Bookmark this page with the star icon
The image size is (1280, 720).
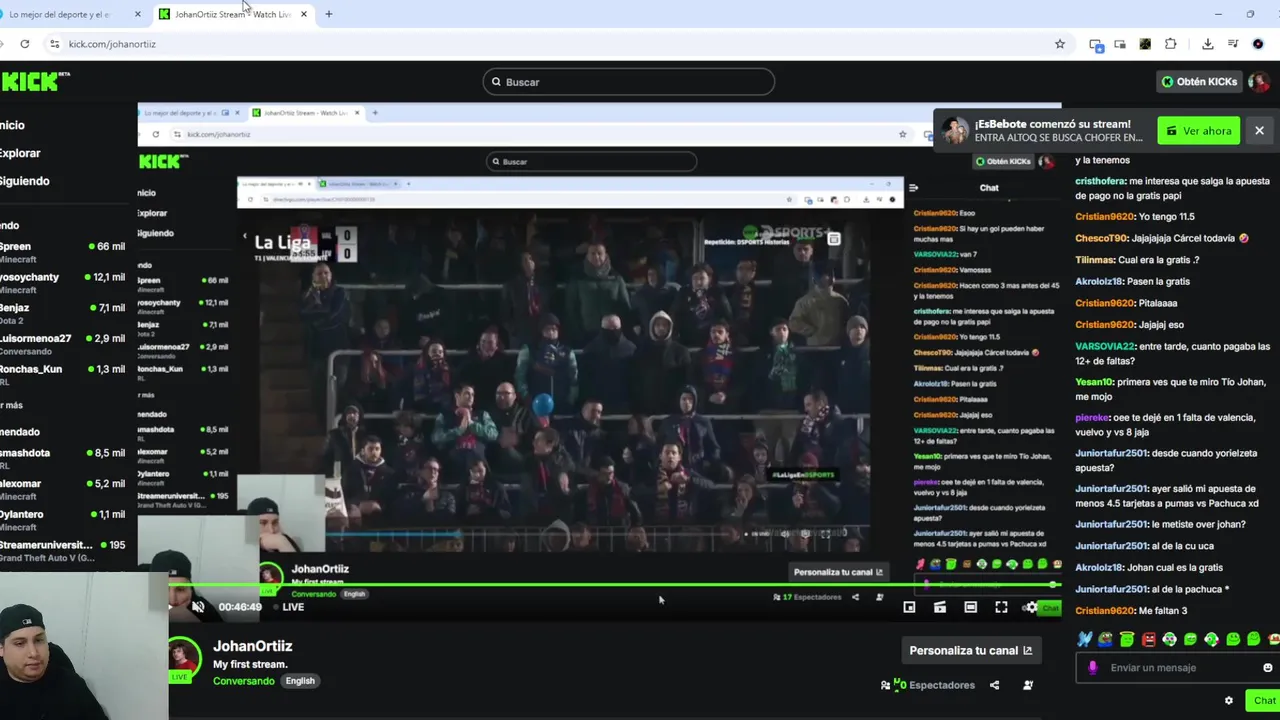click(1060, 44)
